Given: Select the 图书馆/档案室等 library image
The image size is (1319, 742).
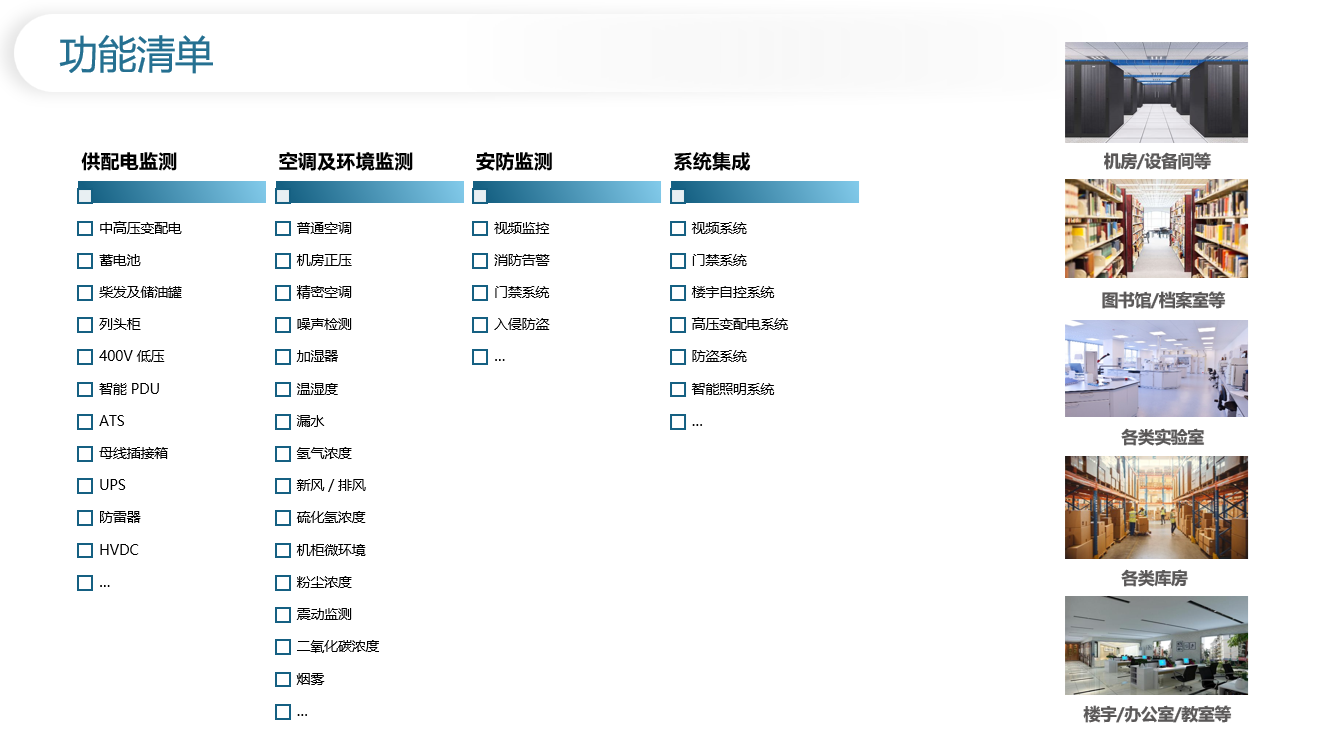Looking at the screenshot, I should click(x=1156, y=229).
